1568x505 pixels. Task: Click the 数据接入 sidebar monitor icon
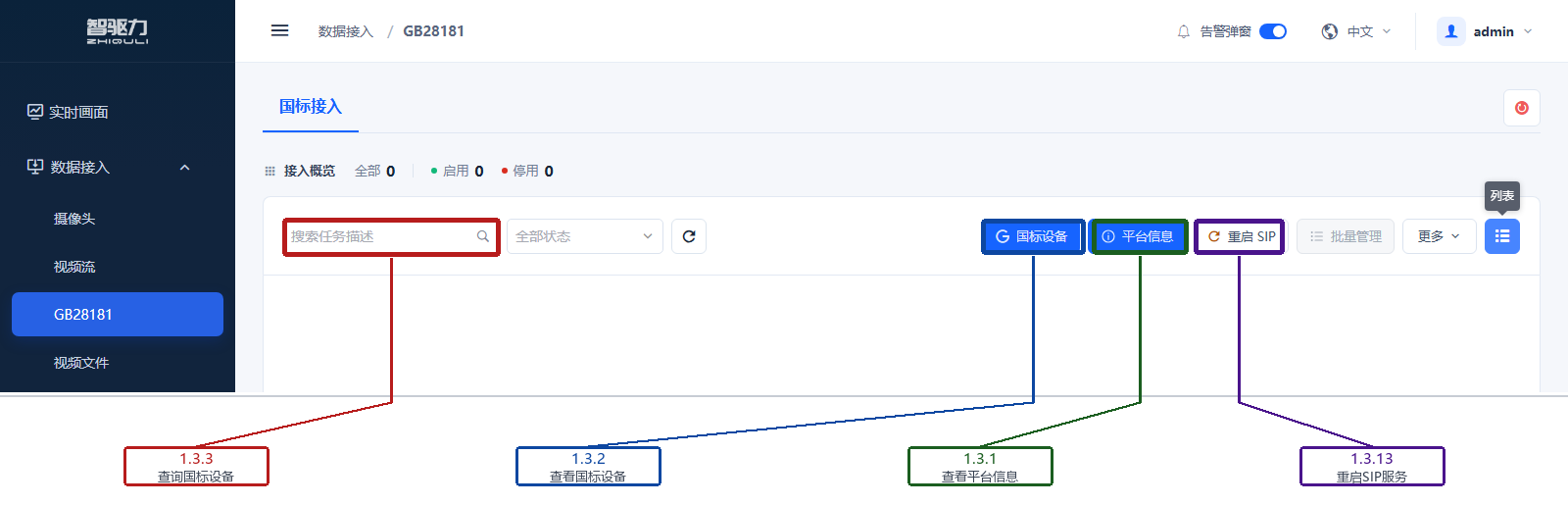[35, 167]
